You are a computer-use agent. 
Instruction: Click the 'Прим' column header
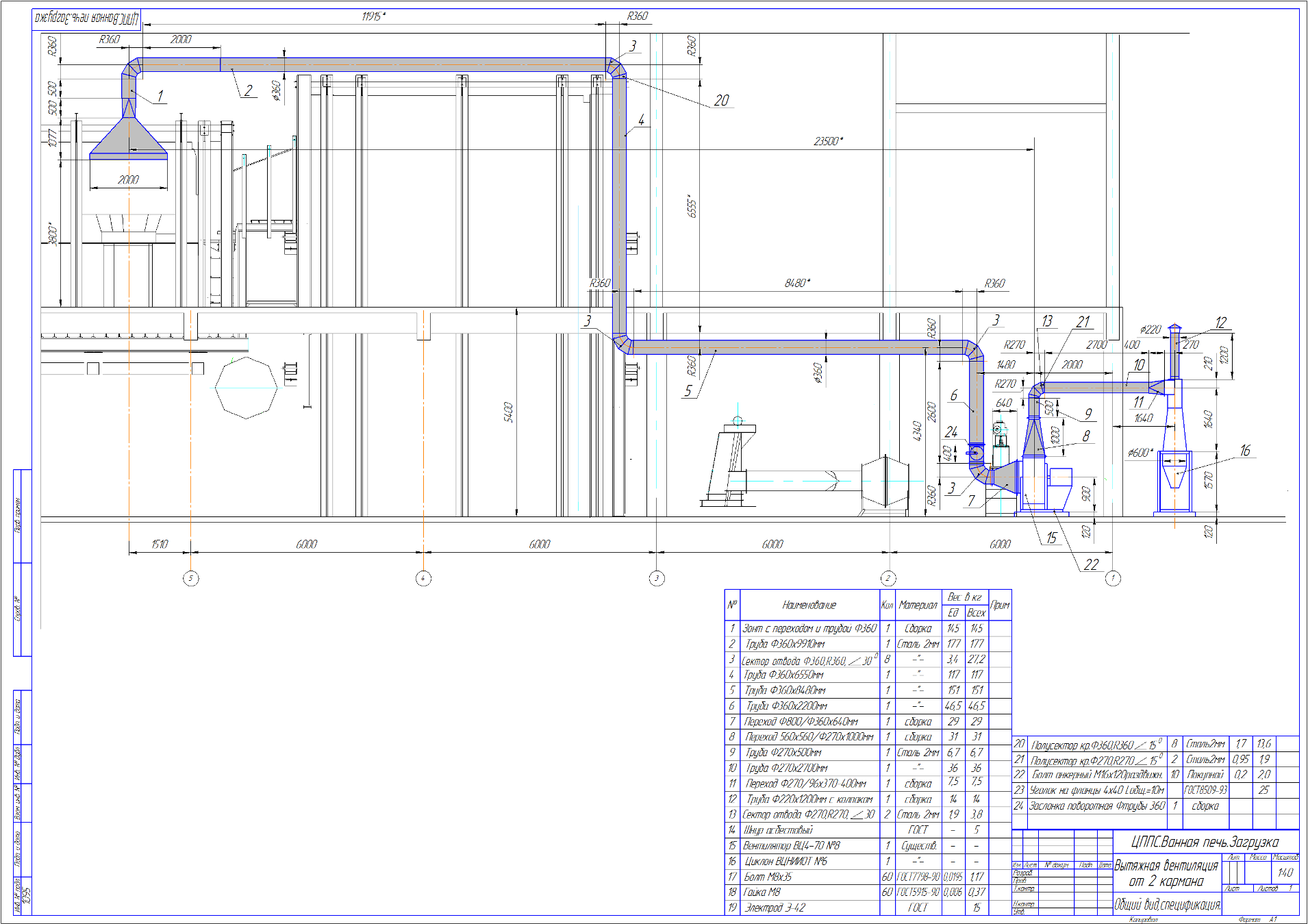1000,605
